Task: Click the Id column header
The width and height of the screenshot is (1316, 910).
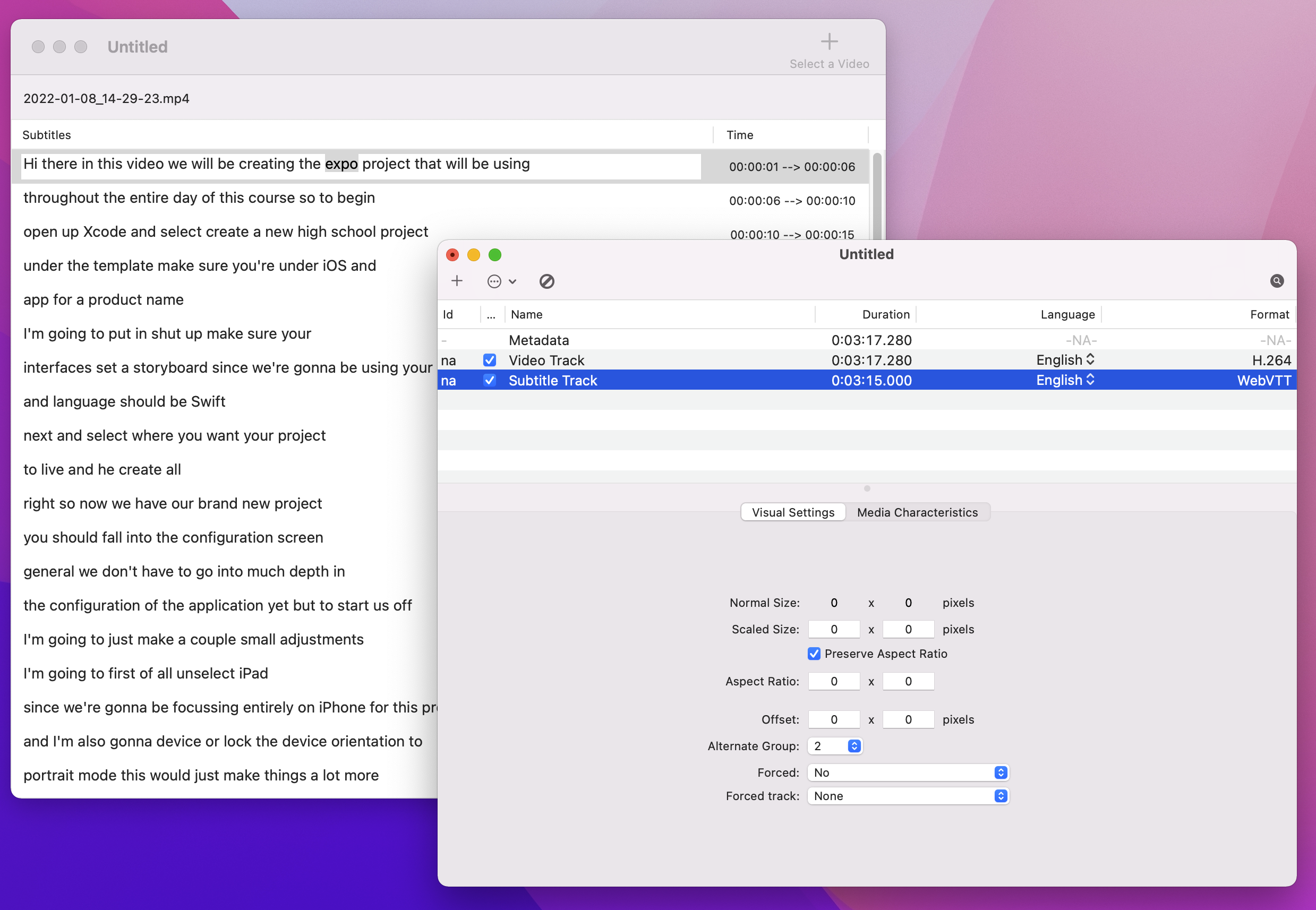Action: click(x=448, y=314)
